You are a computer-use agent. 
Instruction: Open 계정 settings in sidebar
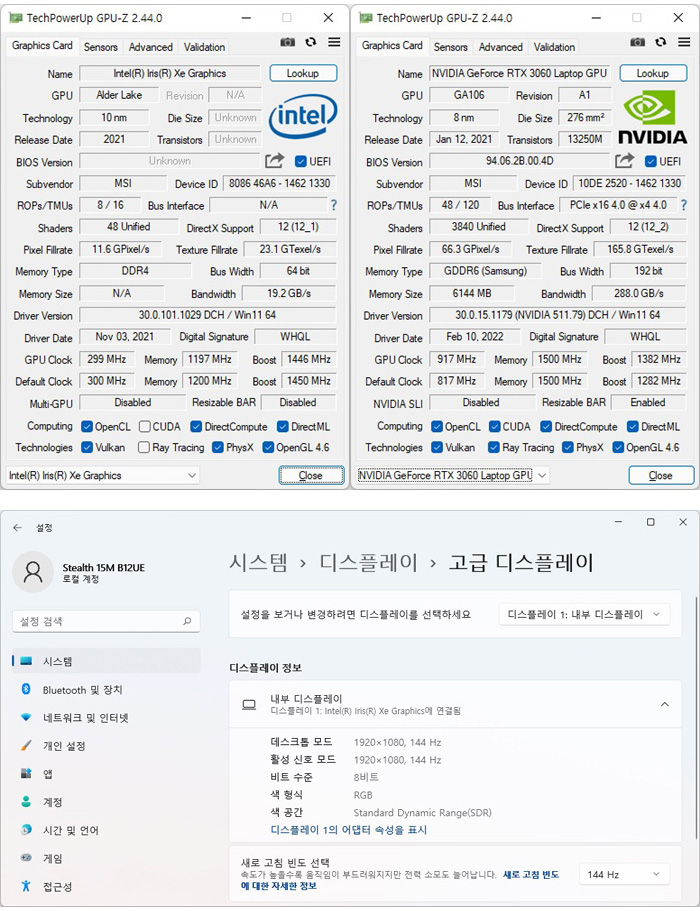(106, 802)
